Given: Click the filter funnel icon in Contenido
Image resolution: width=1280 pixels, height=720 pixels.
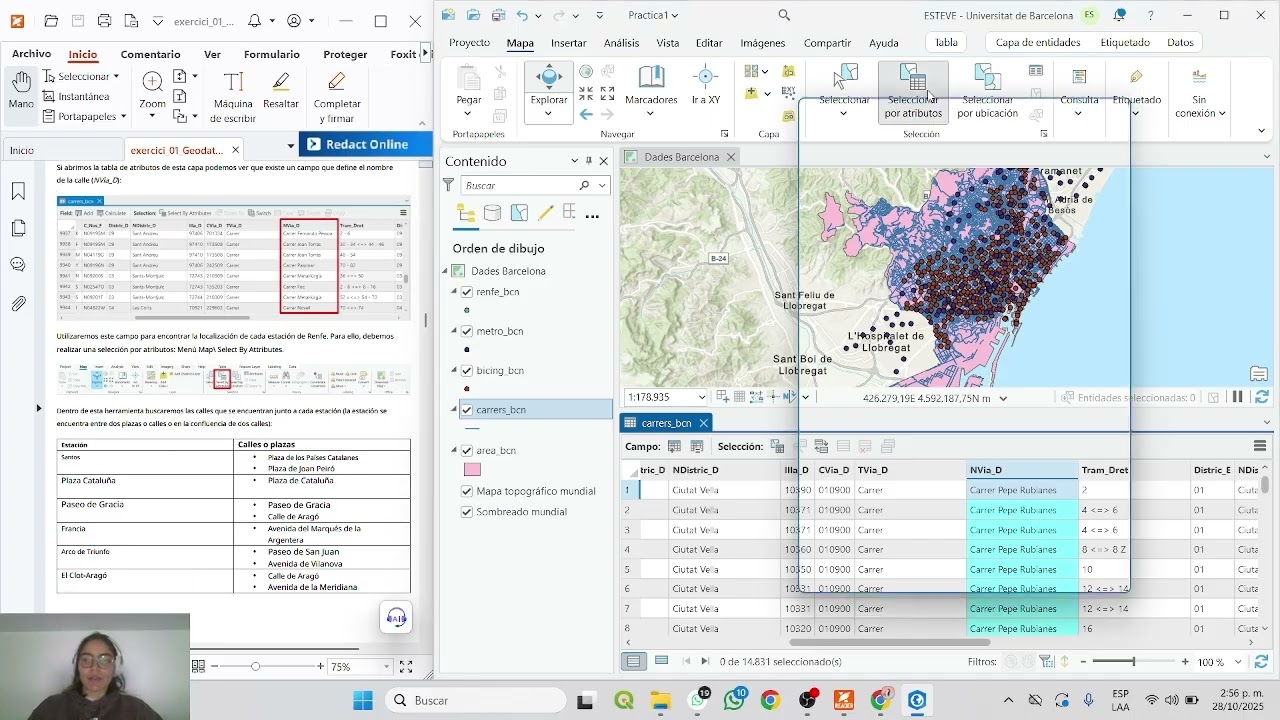Looking at the screenshot, I should tap(449, 185).
